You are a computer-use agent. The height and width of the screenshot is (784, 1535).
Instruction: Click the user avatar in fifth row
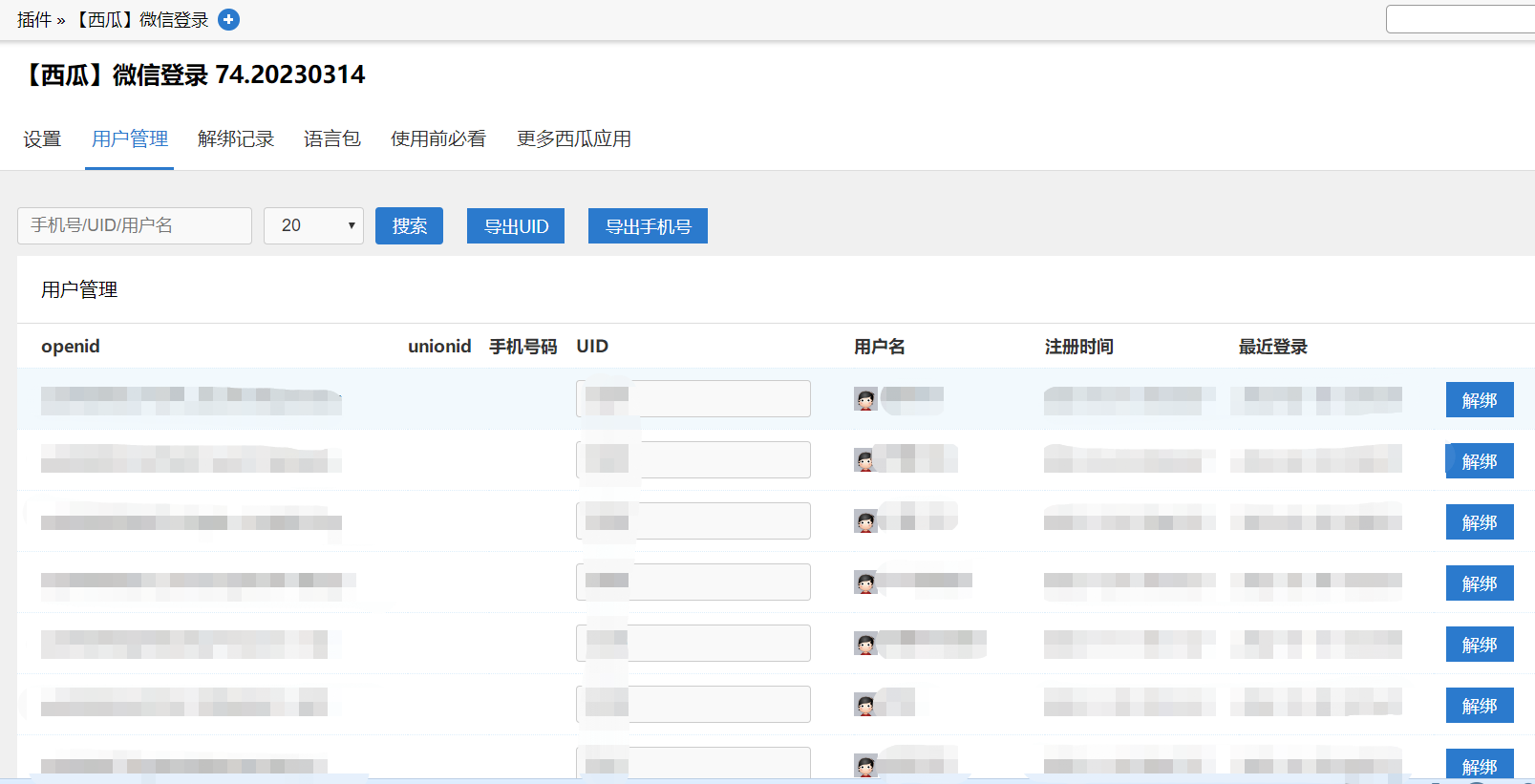tap(865, 645)
